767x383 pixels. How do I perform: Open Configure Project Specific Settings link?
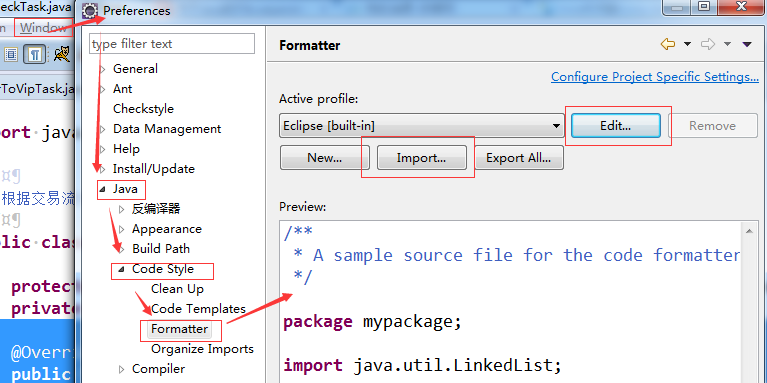coord(655,77)
